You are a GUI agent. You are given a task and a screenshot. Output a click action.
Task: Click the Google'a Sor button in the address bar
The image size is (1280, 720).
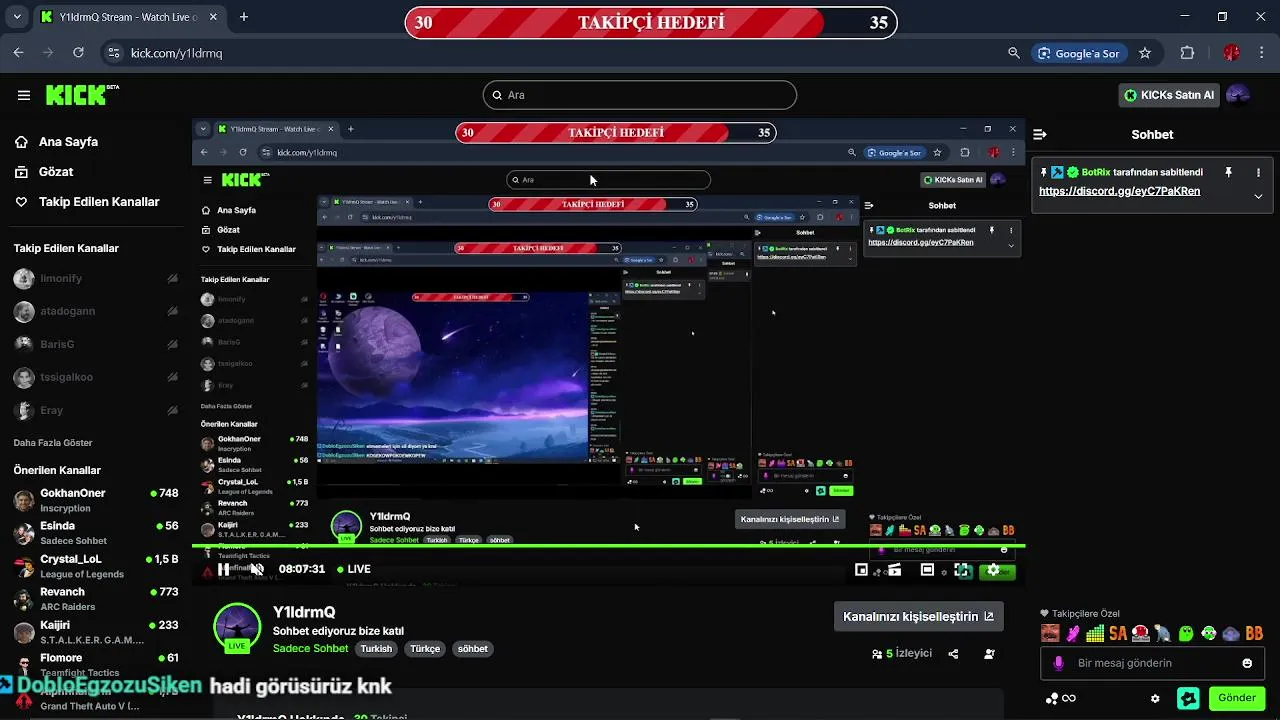(x=1078, y=53)
